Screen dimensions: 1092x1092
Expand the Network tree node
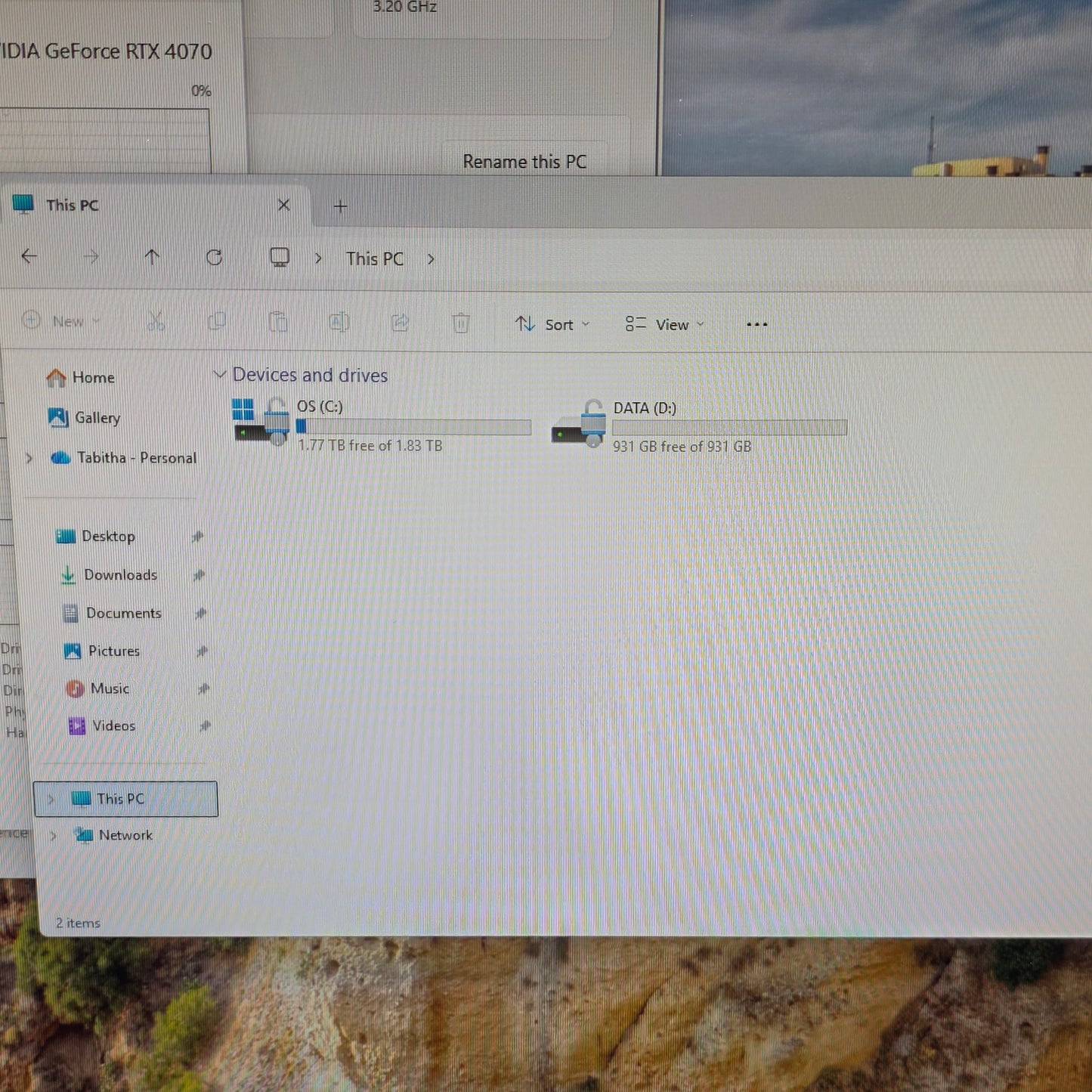[x=53, y=836]
